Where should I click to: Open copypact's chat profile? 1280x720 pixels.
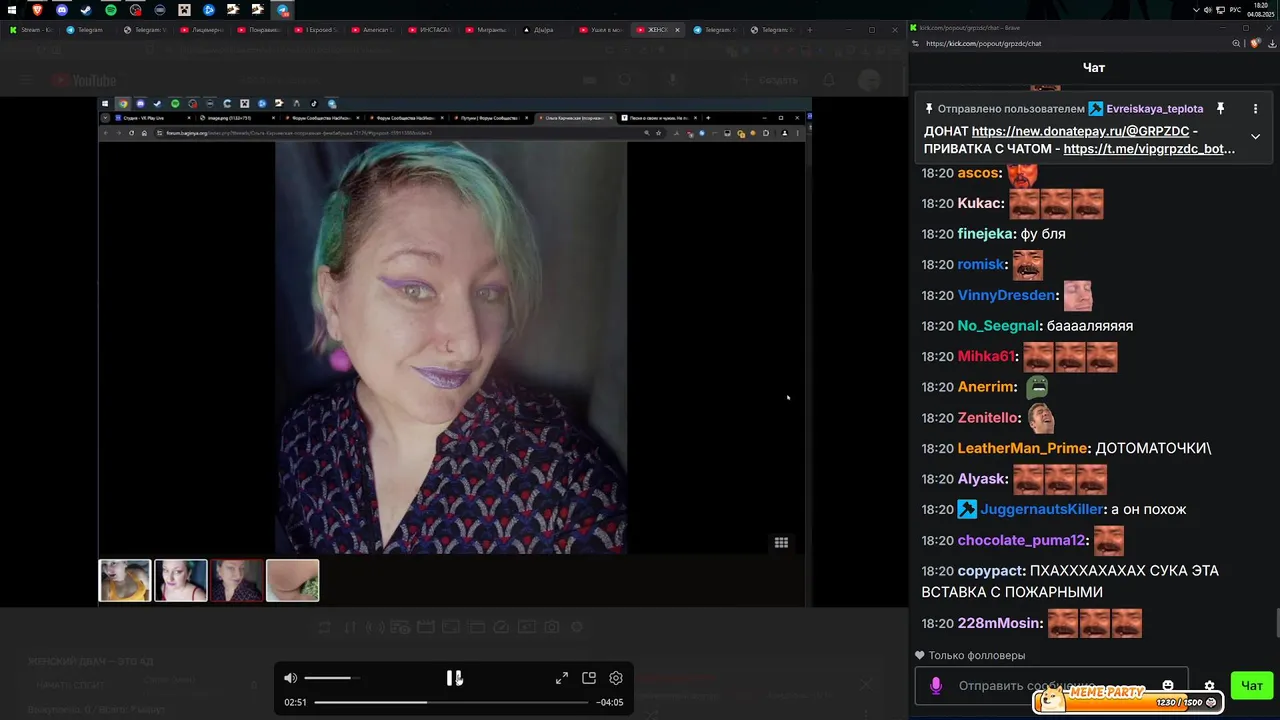[x=990, y=571]
